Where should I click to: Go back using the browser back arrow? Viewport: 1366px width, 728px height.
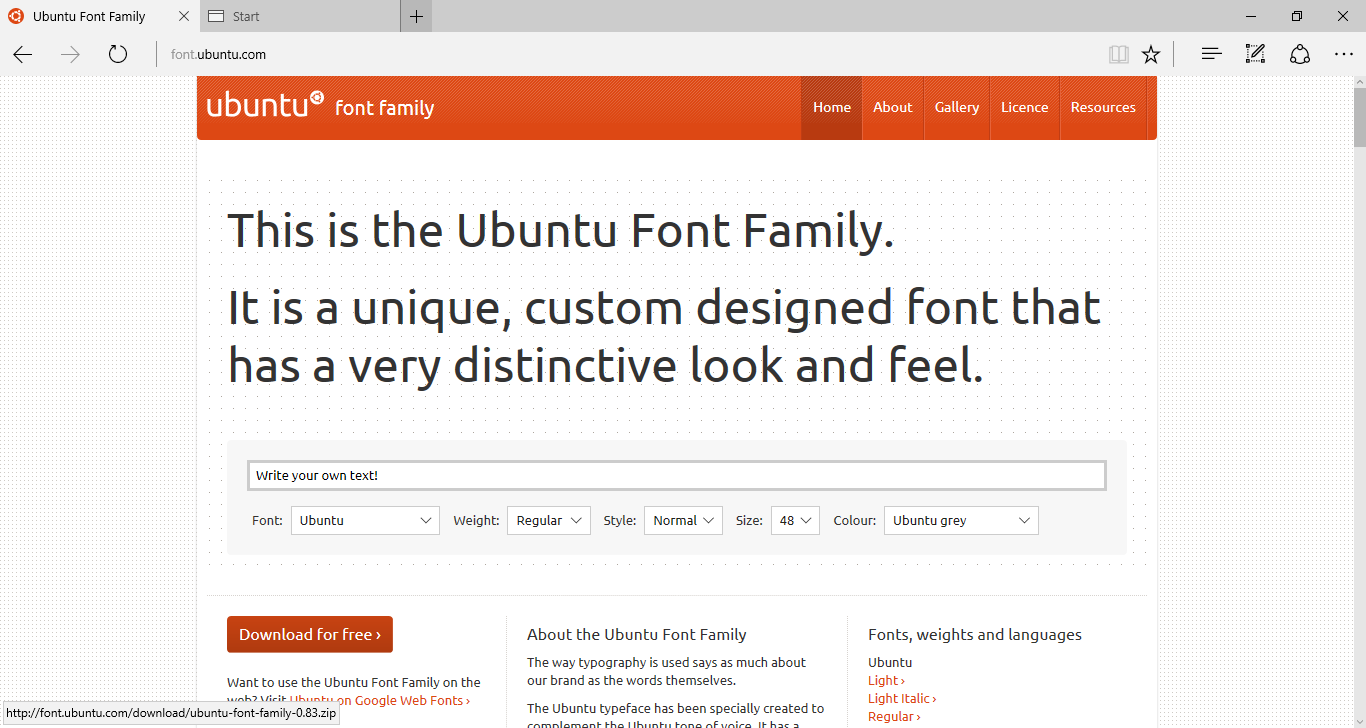tap(23, 54)
